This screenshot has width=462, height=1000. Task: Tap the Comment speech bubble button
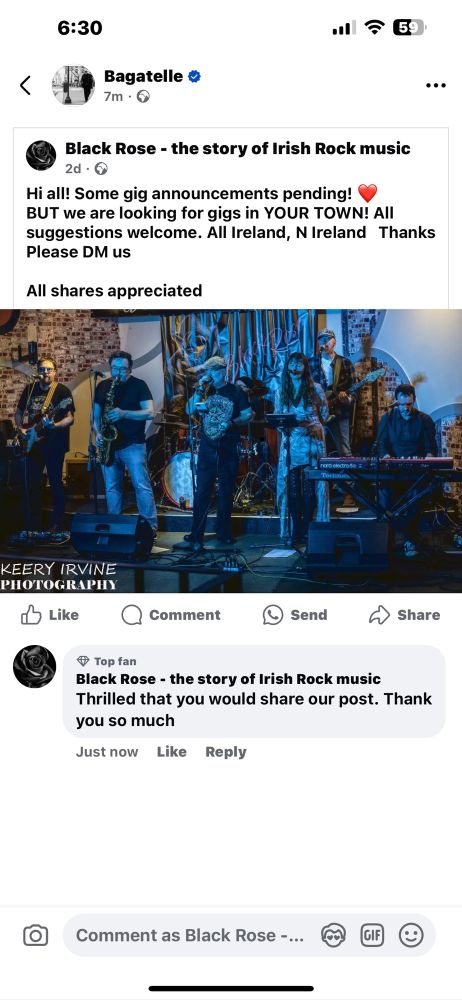(171, 615)
